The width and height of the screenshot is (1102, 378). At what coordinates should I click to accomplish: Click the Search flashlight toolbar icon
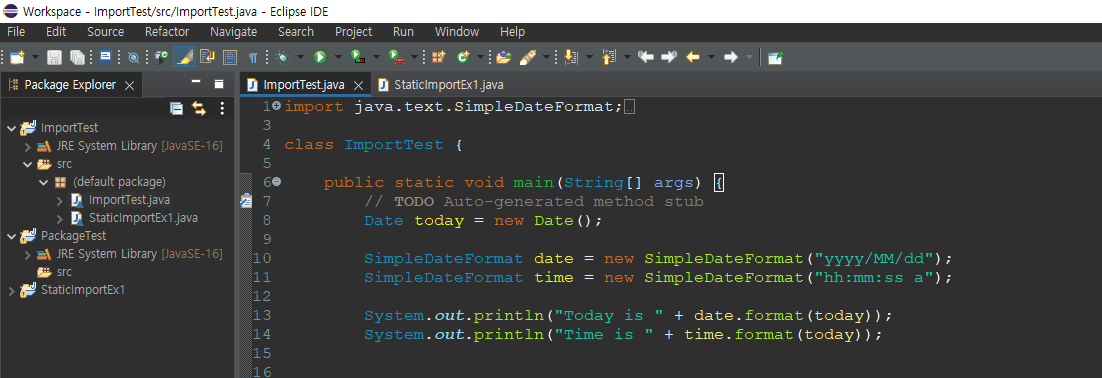click(527, 58)
